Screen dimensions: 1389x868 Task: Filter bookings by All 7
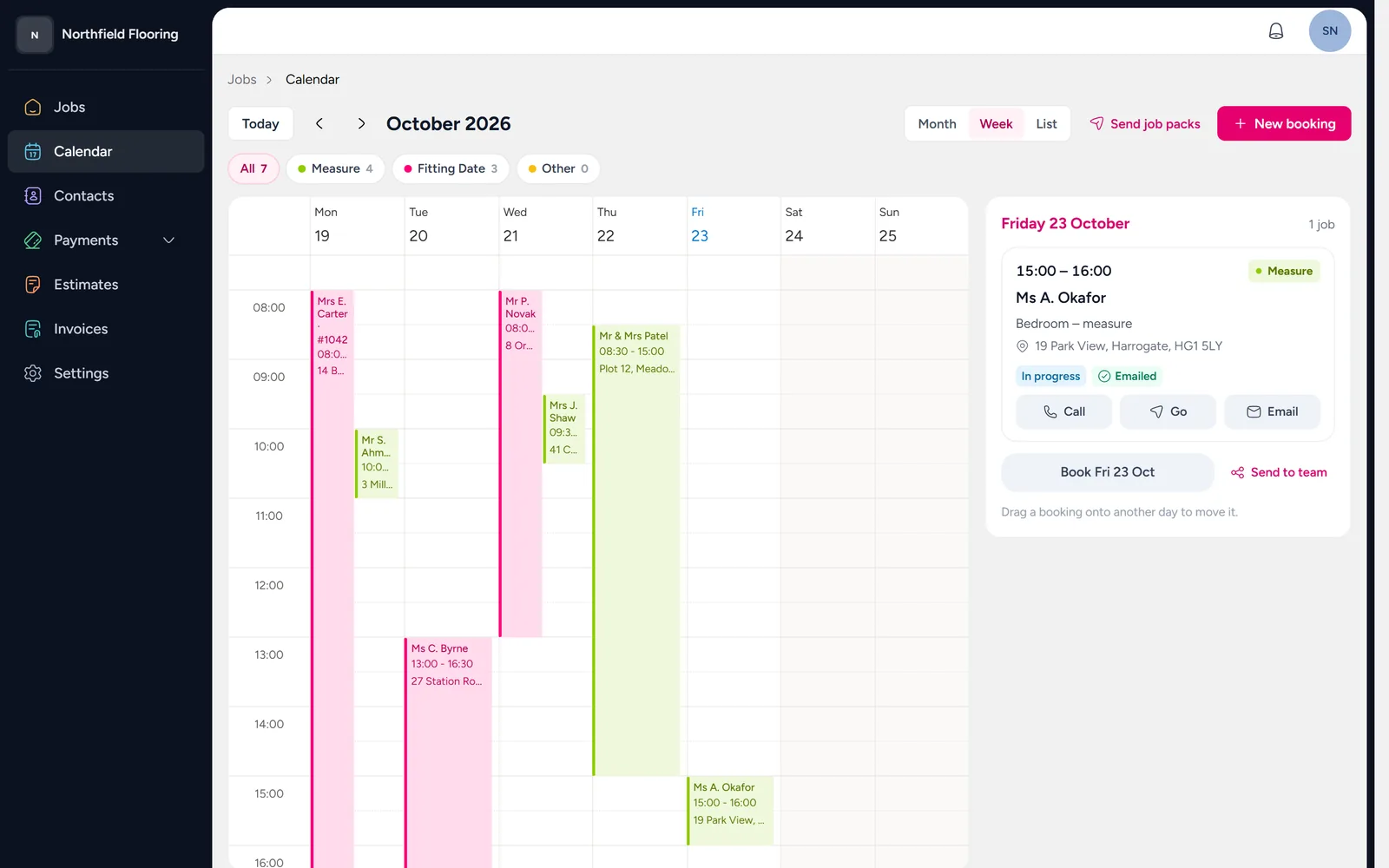click(x=253, y=168)
